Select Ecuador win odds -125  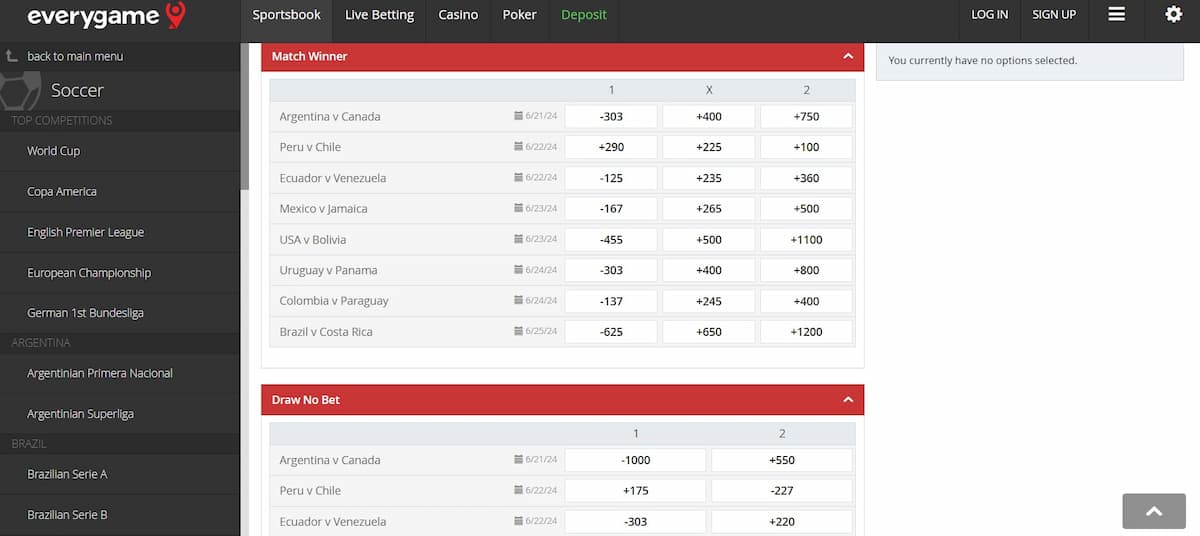[x=611, y=178]
